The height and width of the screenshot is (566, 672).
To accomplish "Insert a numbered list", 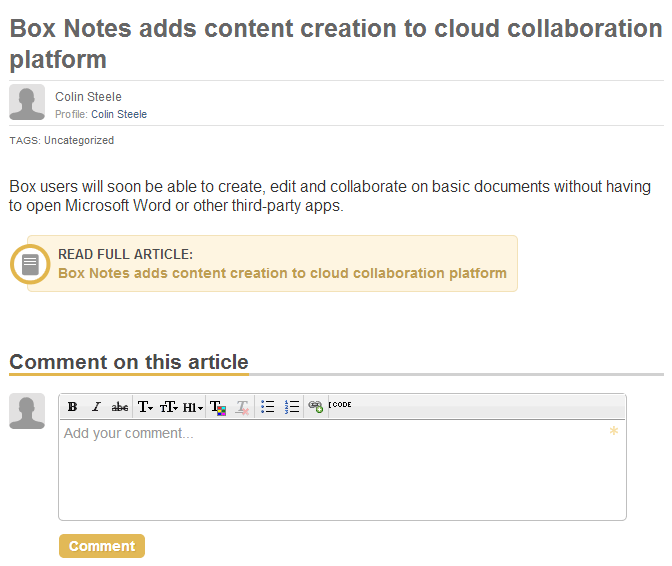I will (292, 407).
